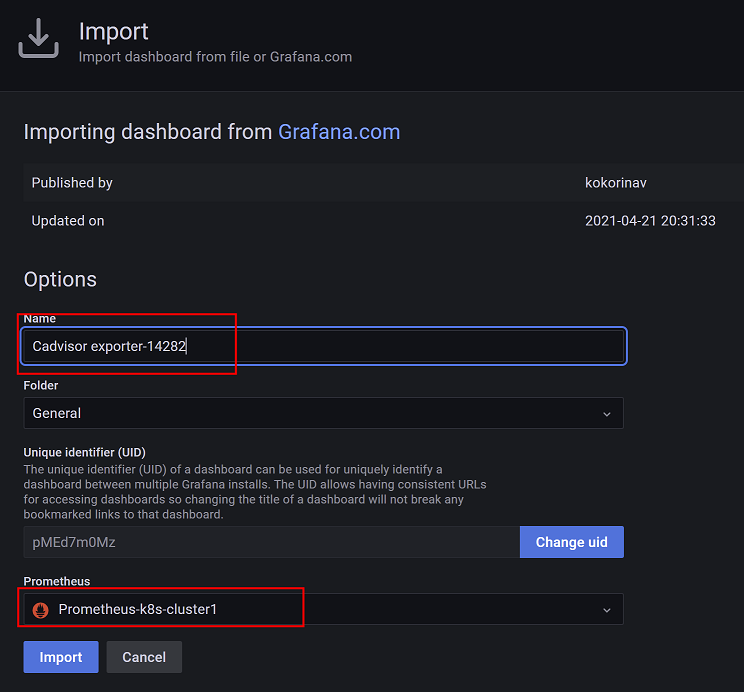Click the updated date 2021-04-21 20:31:33
The image size is (744, 692).
(650, 221)
